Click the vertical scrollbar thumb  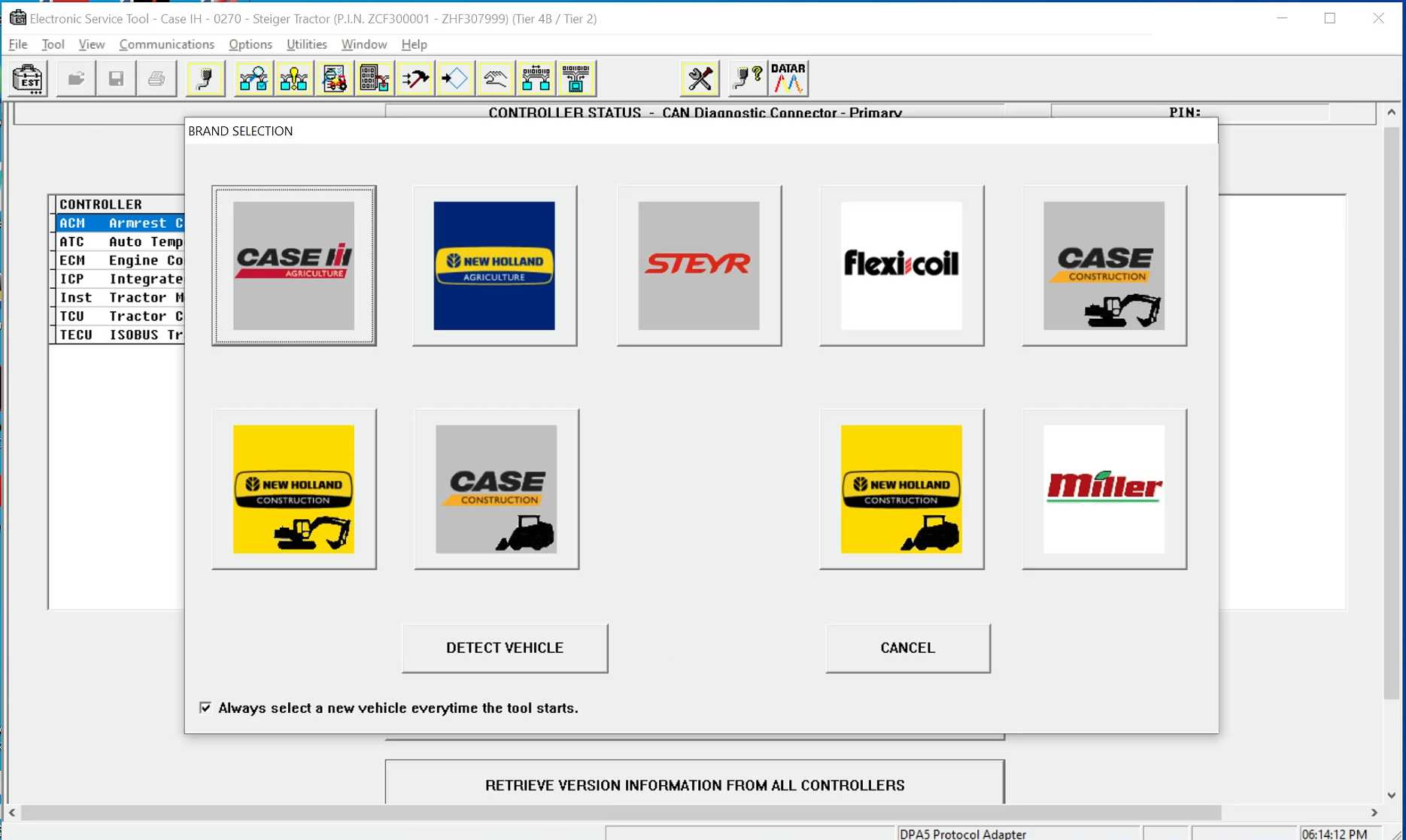[1392, 413]
